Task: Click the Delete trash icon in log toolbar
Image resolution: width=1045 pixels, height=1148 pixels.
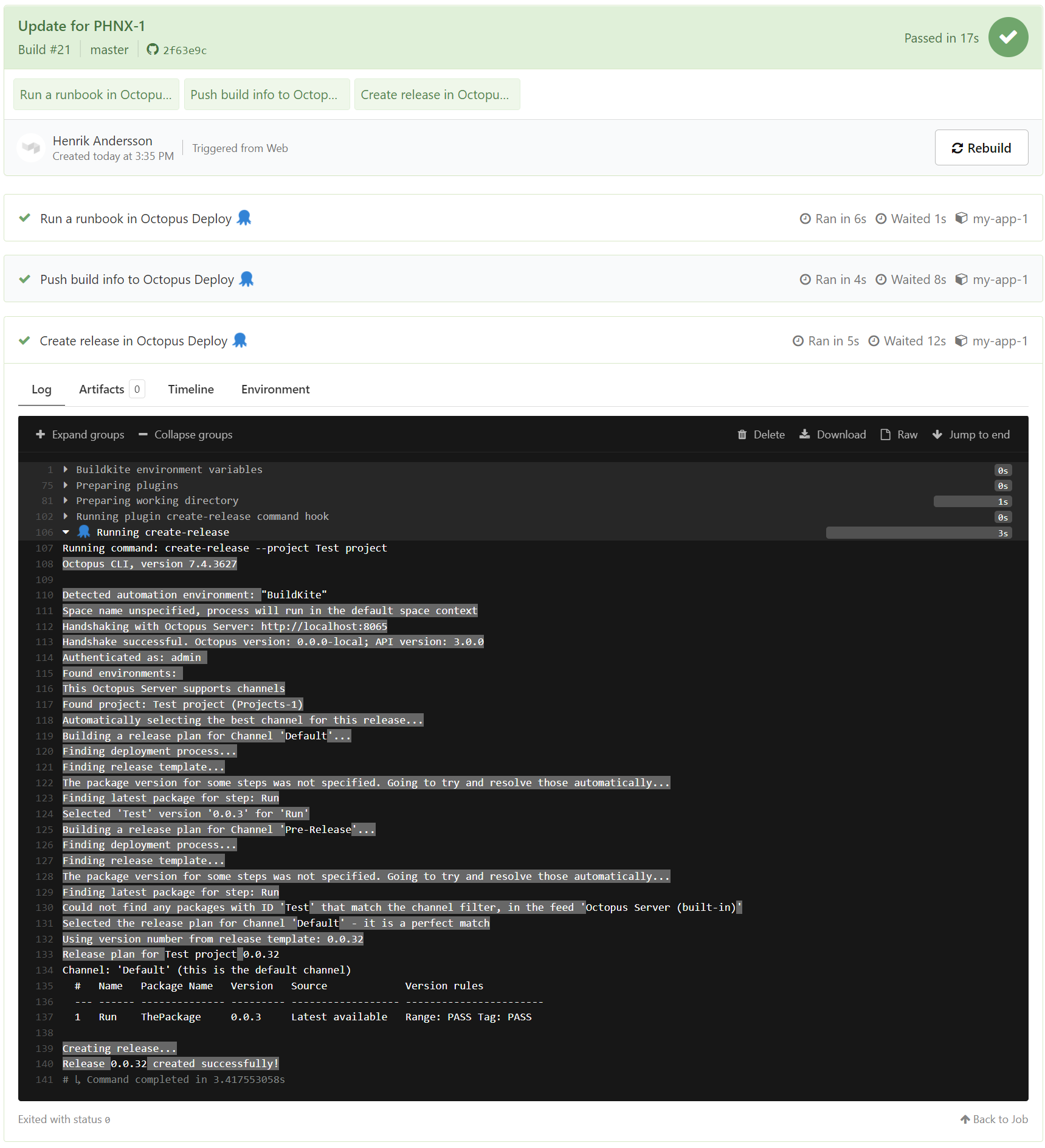Action: tap(742, 434)
